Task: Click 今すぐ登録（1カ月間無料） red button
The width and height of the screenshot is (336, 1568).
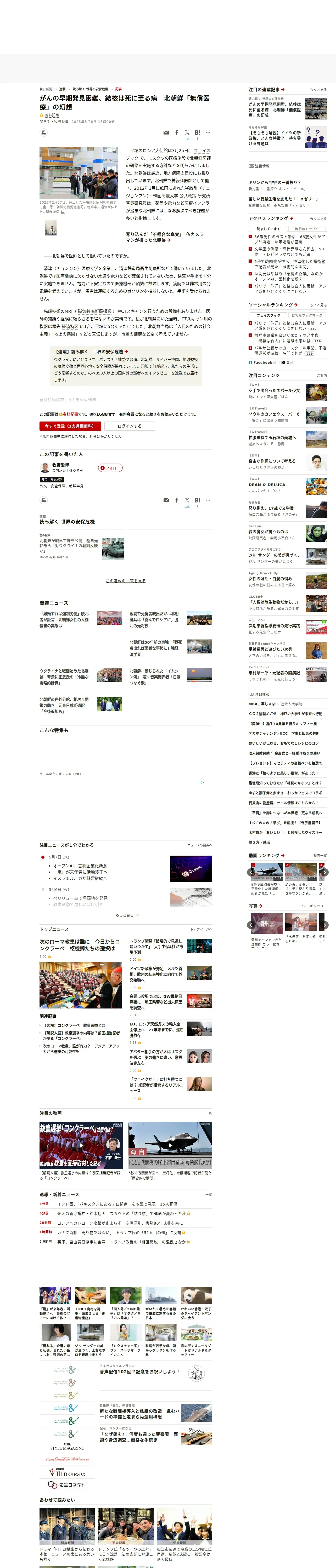Action: click(70, 426)
